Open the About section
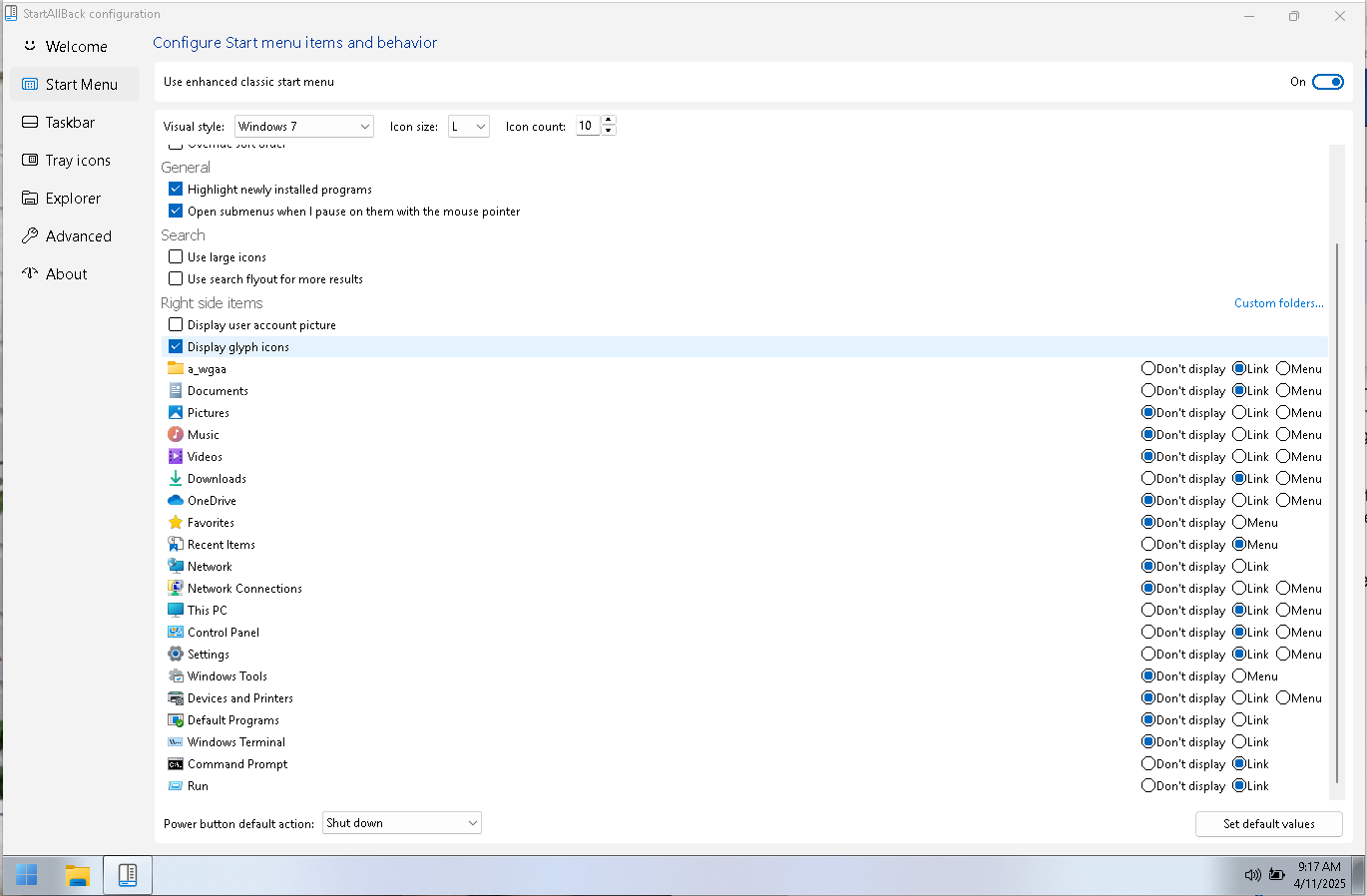1367x896 pixels. (75, 274)
